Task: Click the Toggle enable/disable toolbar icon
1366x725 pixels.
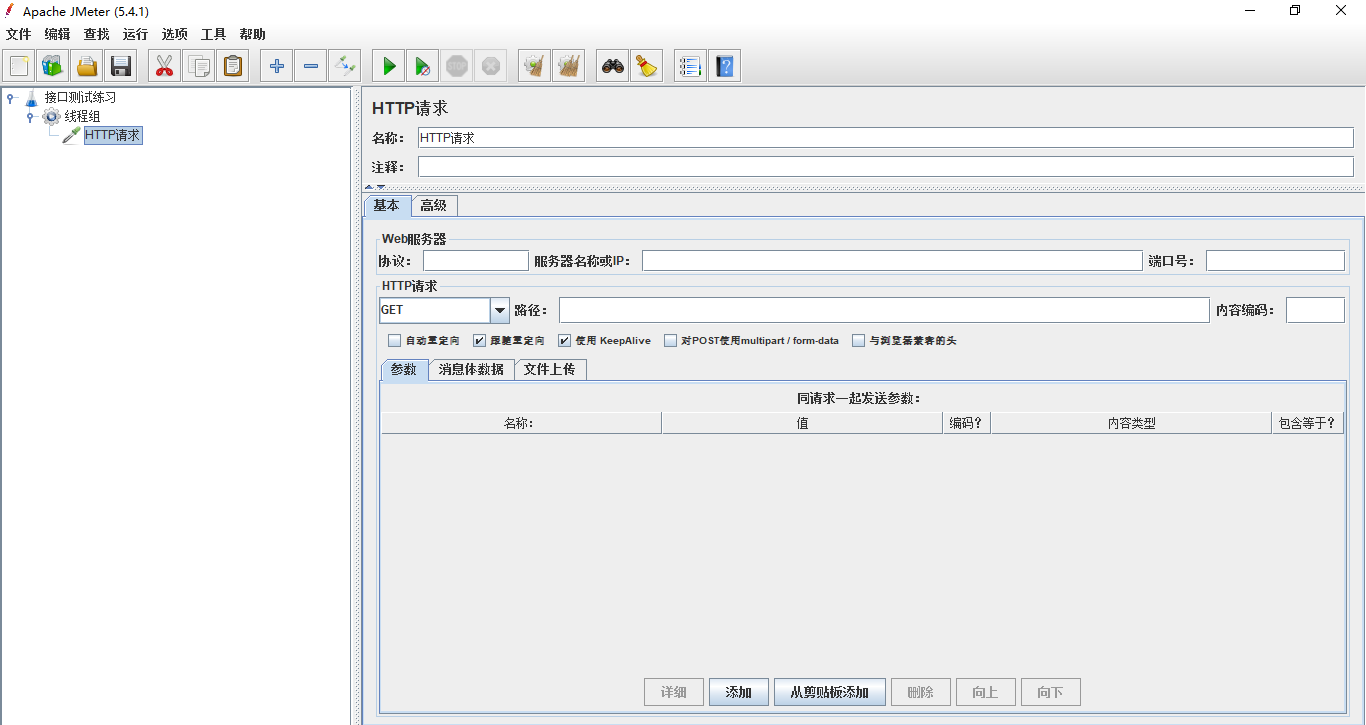Action: click(x=345, y=66)
